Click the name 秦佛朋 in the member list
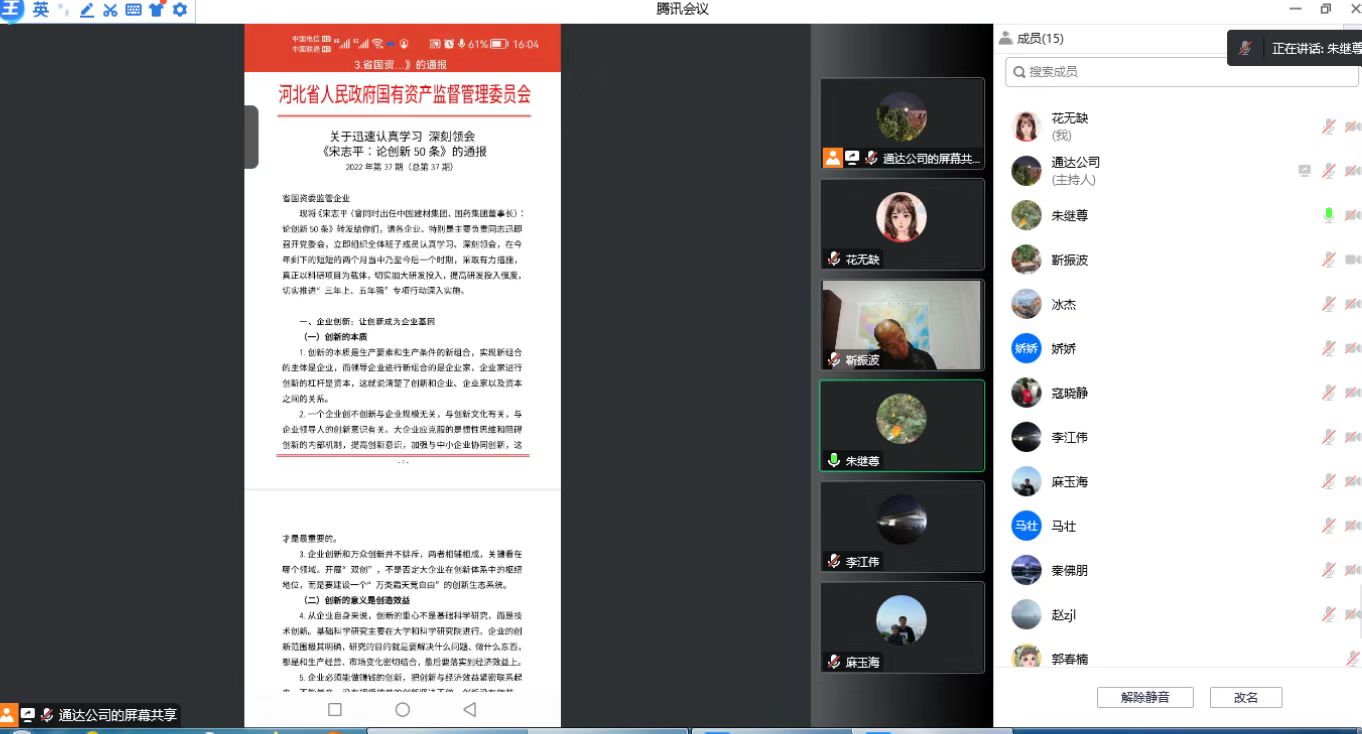 tap(1069, 570)
